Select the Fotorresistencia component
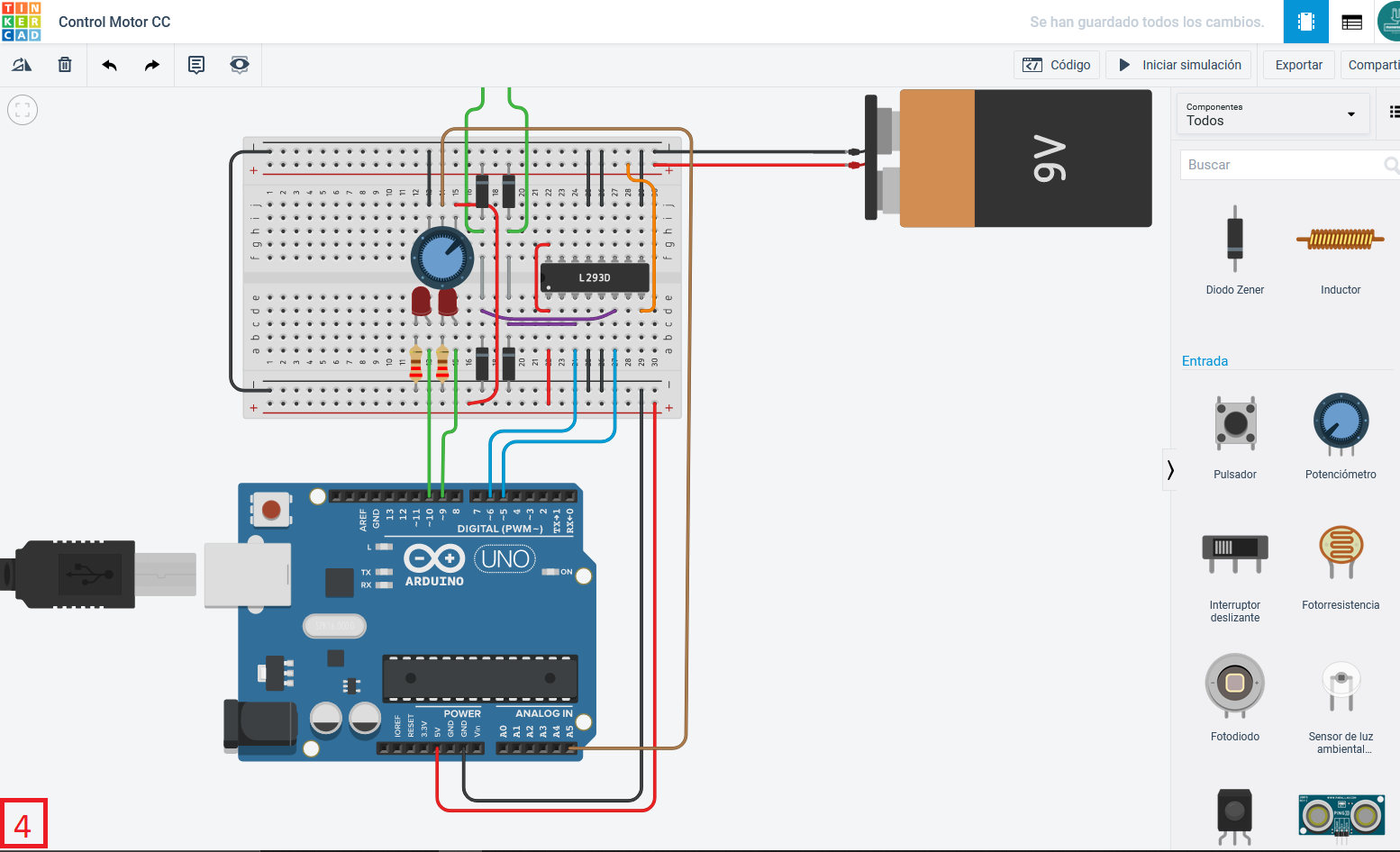The height and width of the screenshot is (852, 1400). 1341,567
